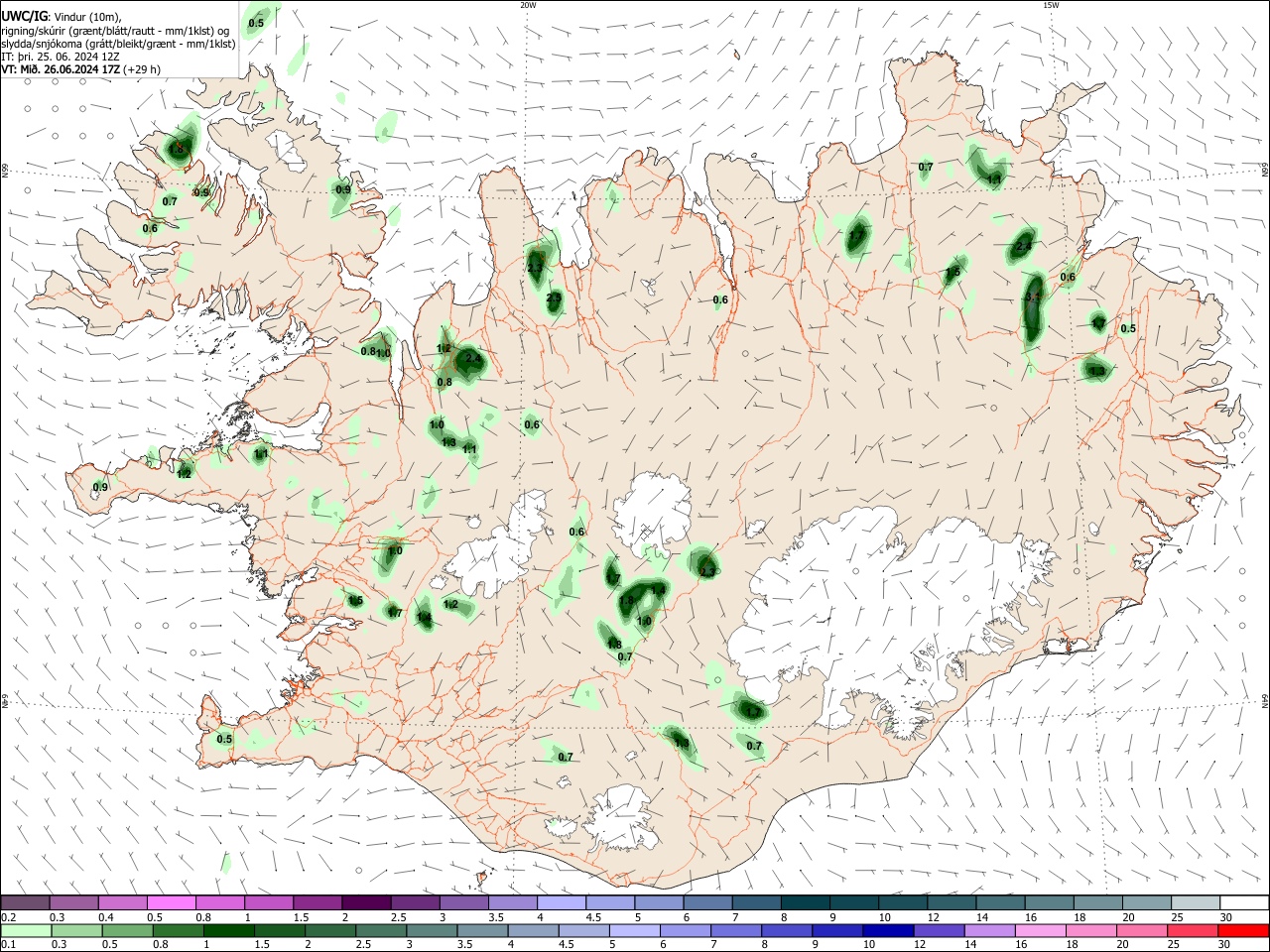Click the '25' label in the upper snow legend
Image resolution: width=1270 pixels, height=952 pixels.
pos(1177,916)
